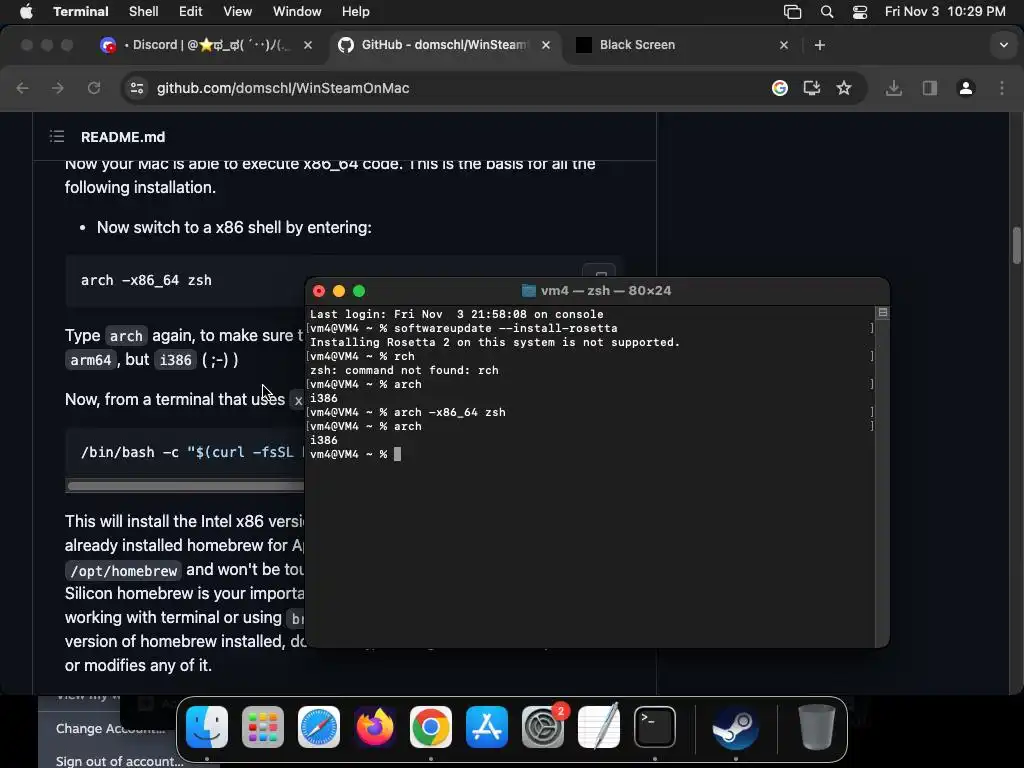This screenshot has height=768, width=1024.
Task: Click the softwareupdate --install-rosetta line
Action: click(591, 328)
